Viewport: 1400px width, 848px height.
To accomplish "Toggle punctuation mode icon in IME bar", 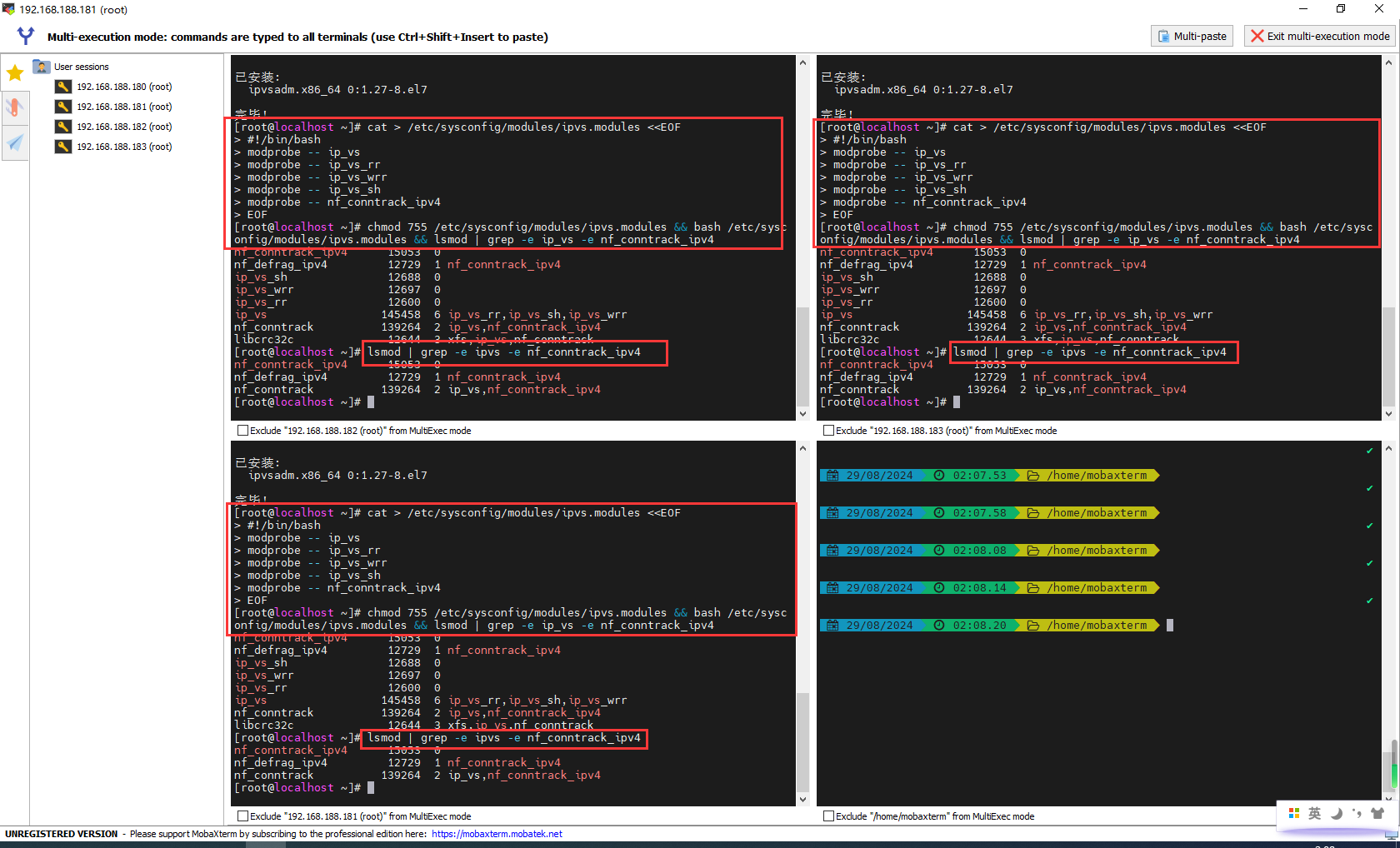I will pos(1357,813).
